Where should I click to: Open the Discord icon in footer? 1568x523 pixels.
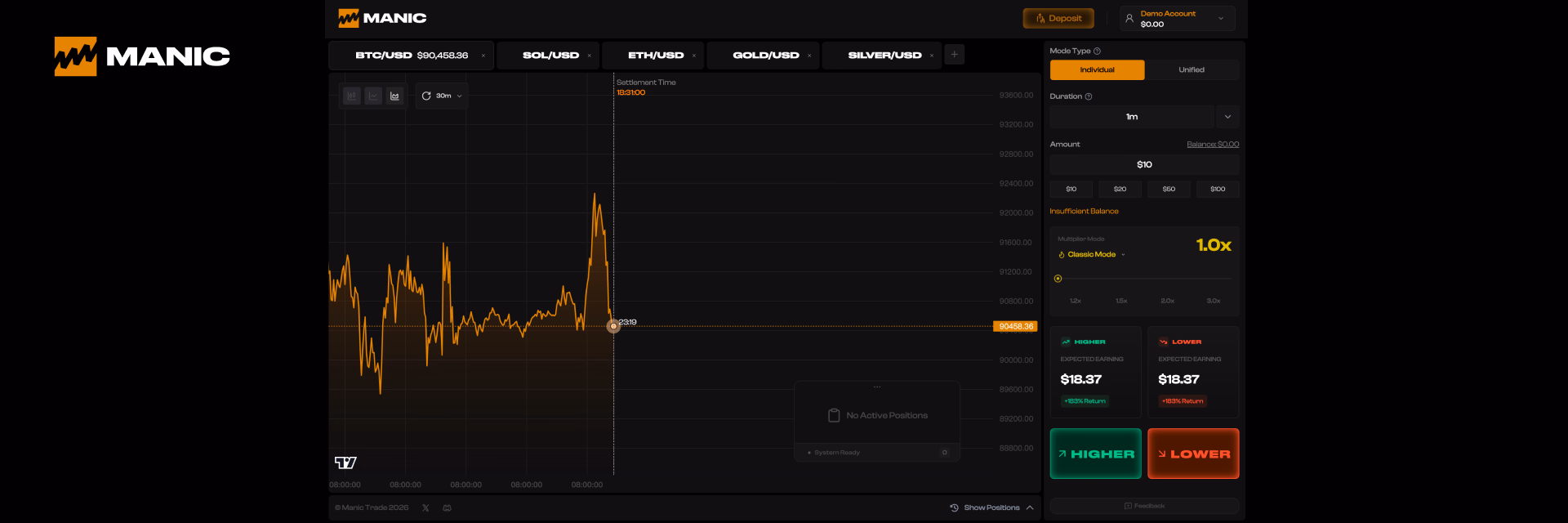point(447,507)
